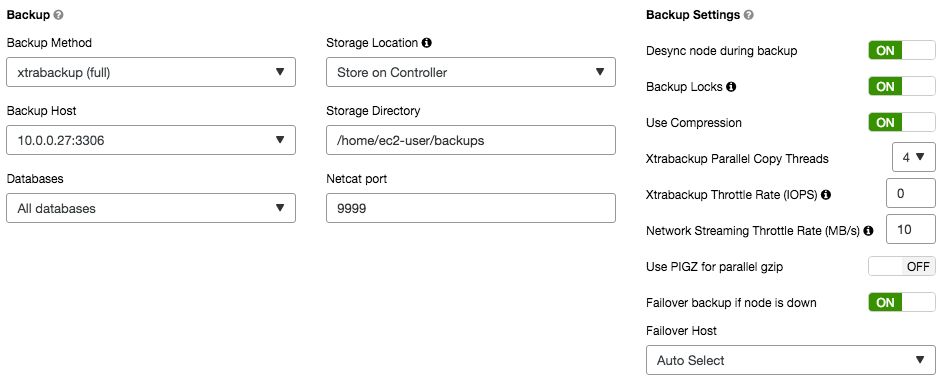
Task: Open the Failover Host dropdown
Action: 791,361
